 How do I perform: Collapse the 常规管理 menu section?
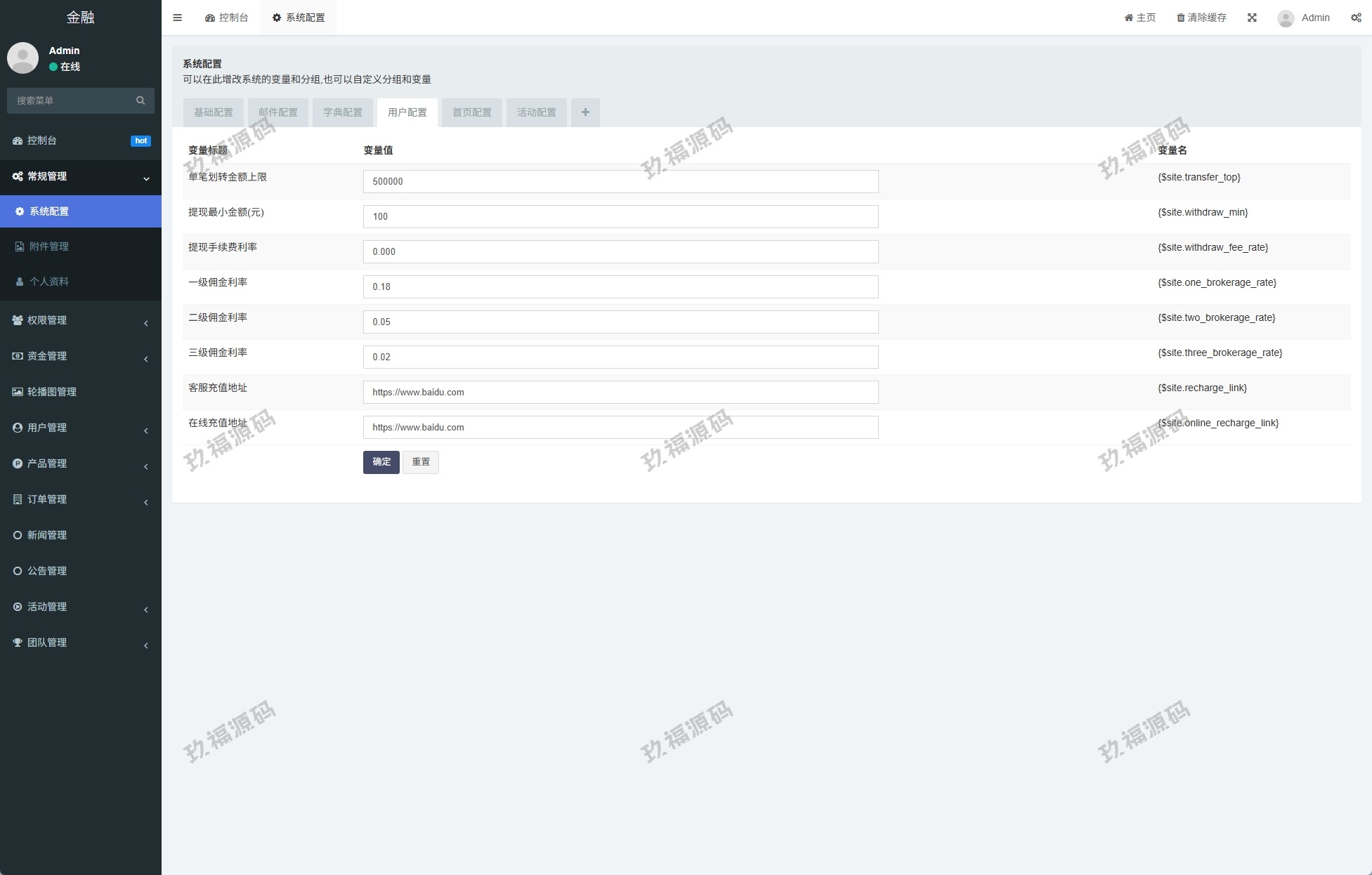80,176
